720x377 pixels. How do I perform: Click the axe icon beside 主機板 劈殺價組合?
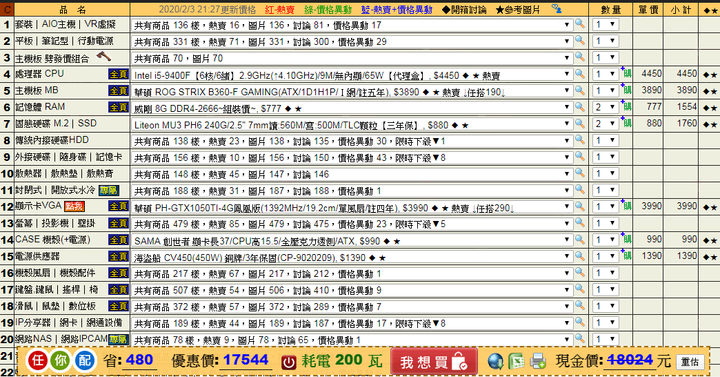(x=104, y=56)
